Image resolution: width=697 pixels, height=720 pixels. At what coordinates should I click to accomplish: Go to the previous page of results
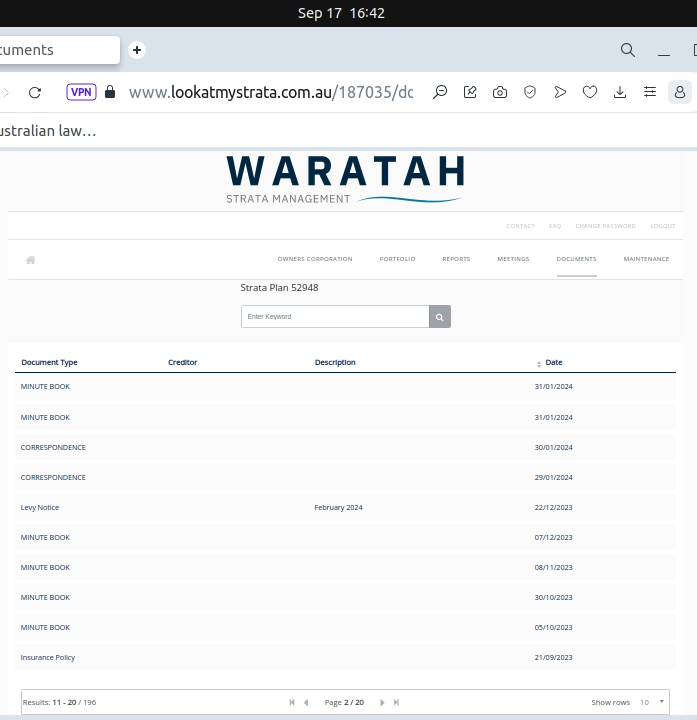pyautogui.click(x=306, y=703)
